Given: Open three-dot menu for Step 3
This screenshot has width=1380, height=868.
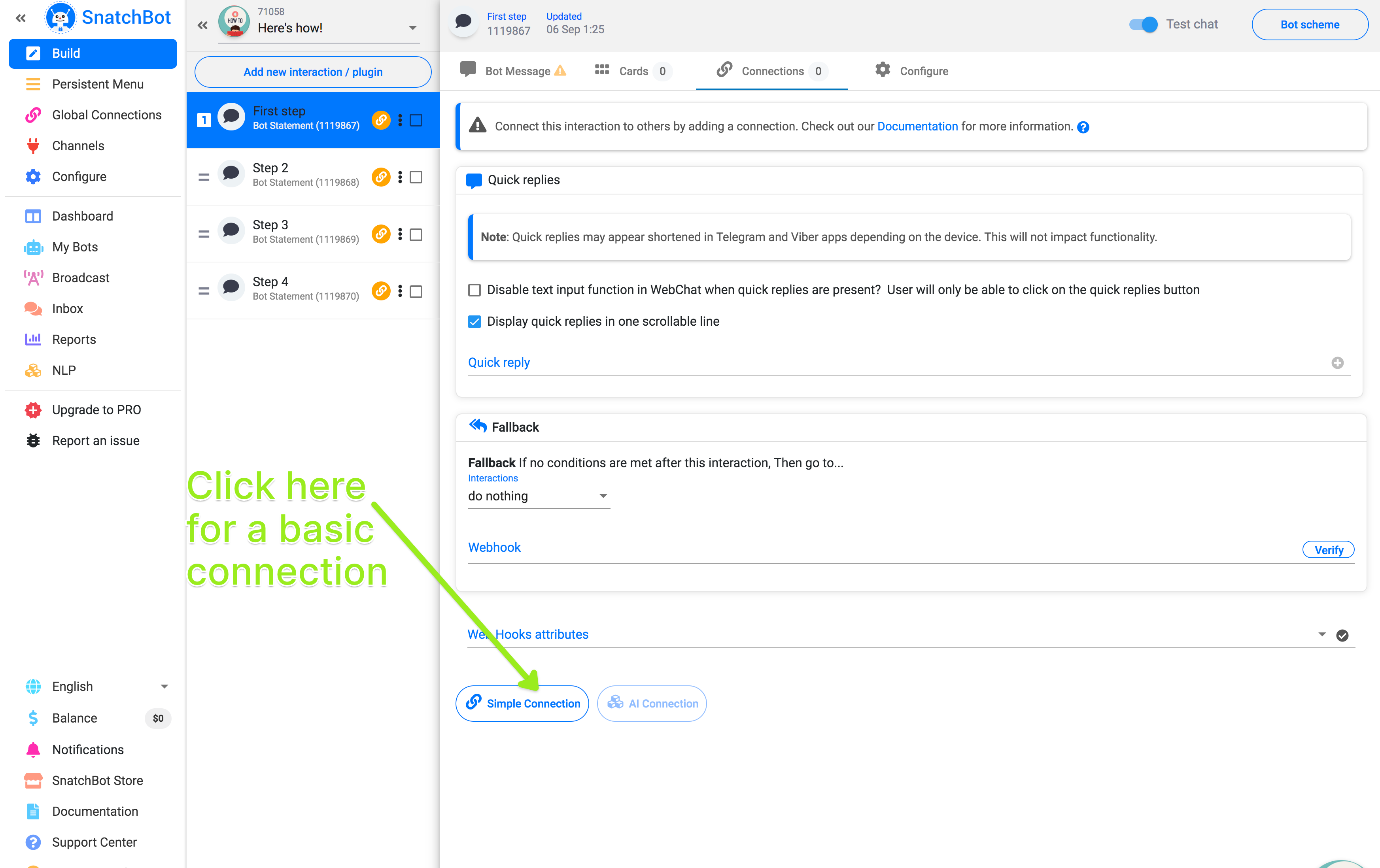Looking at the screenshot, I should click(400, 234).
